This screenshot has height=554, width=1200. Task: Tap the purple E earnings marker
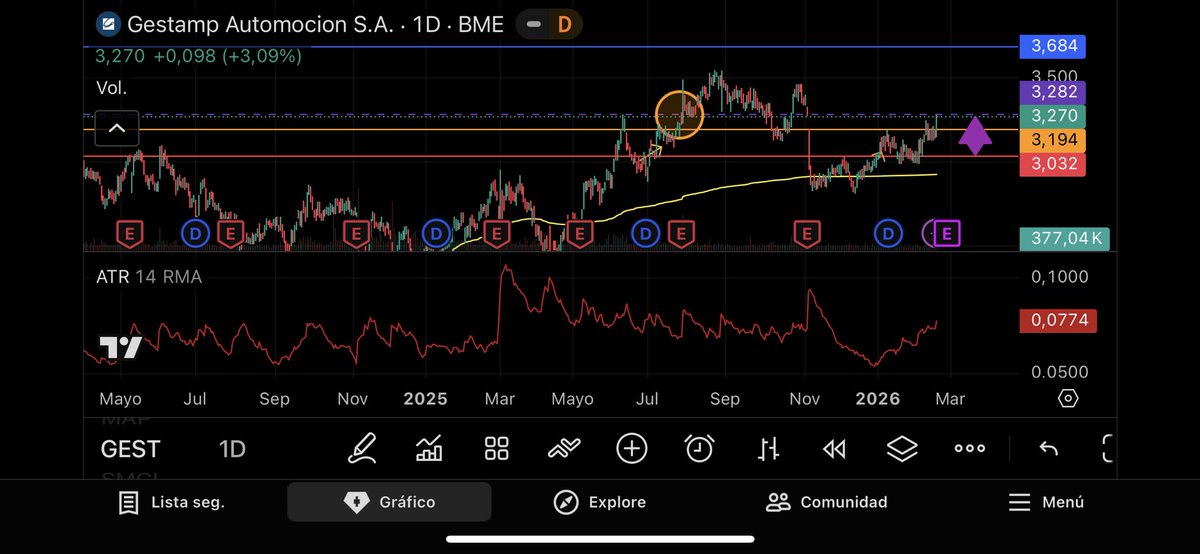pyautogui.click(x=948, y=234)
